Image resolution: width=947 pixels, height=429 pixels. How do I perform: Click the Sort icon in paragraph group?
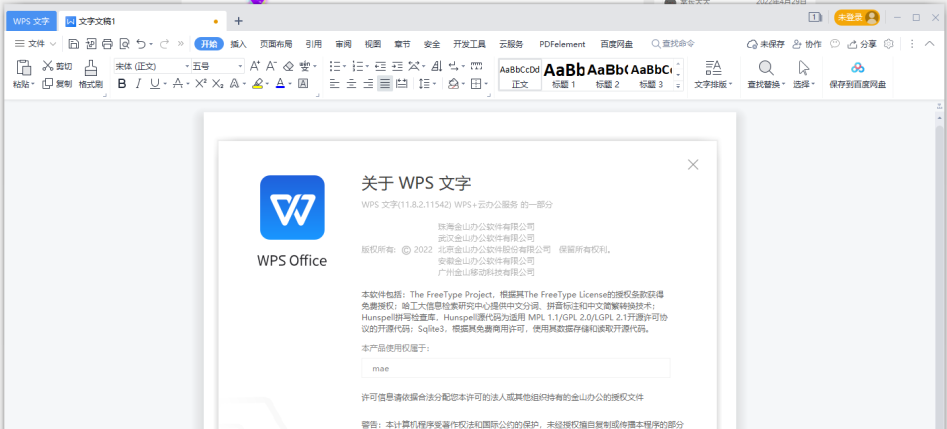437,66
